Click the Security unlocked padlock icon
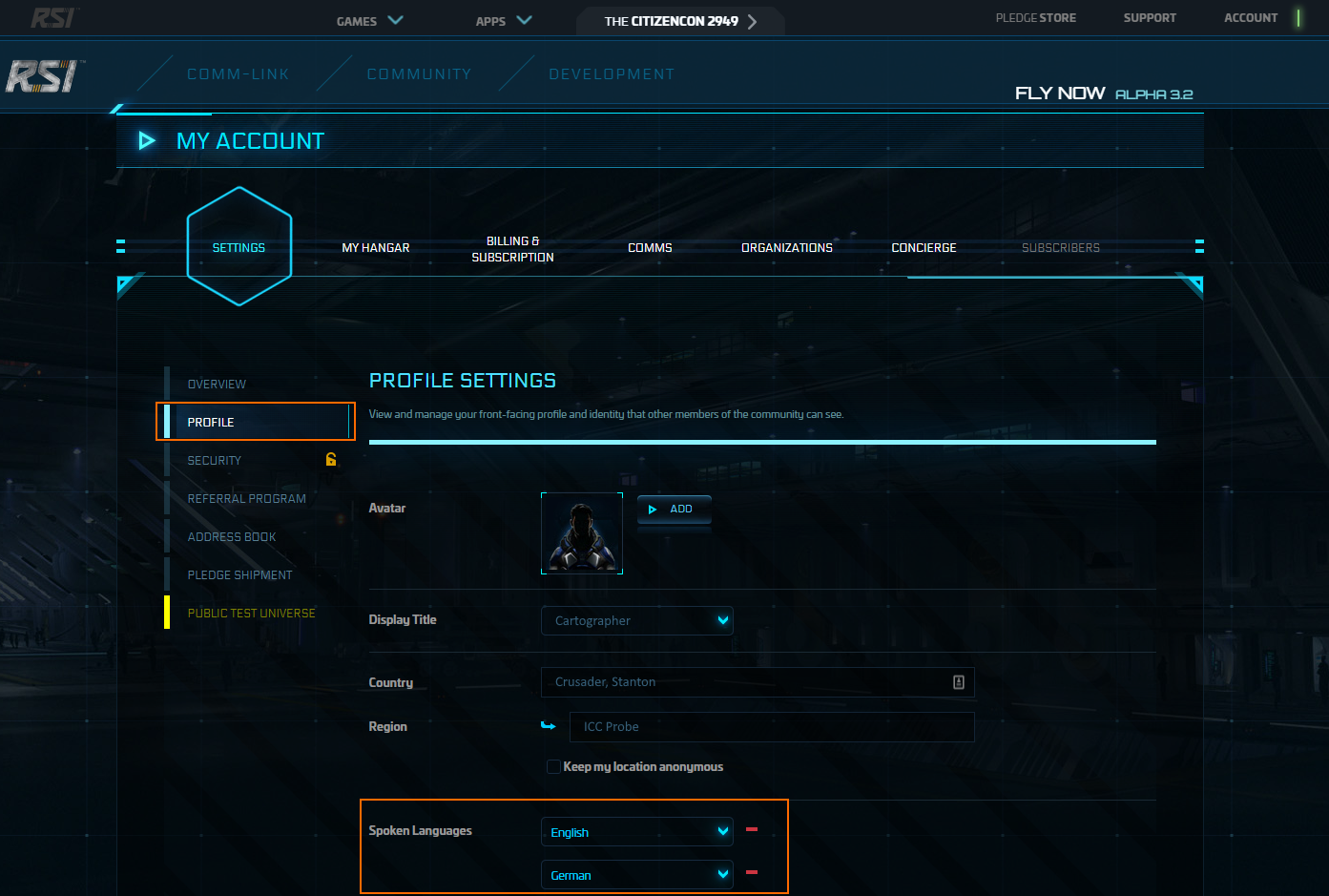This screenshot has height=896, width=1329. coord(331,459)
